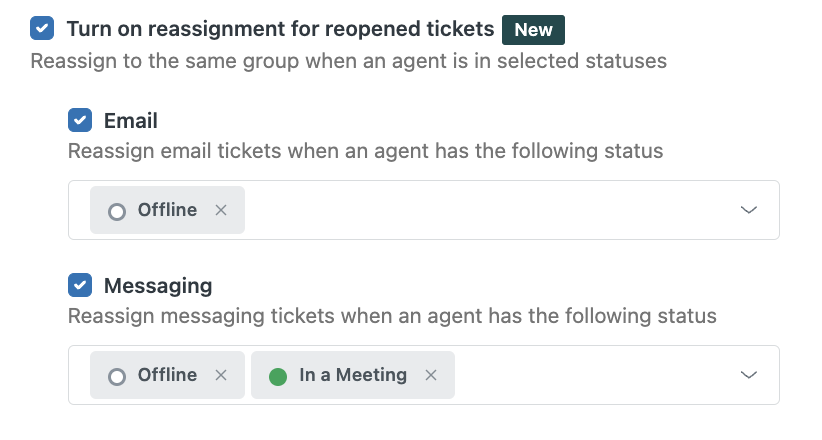Expand the Email status dropdown chevron

(x=748, y=210)
